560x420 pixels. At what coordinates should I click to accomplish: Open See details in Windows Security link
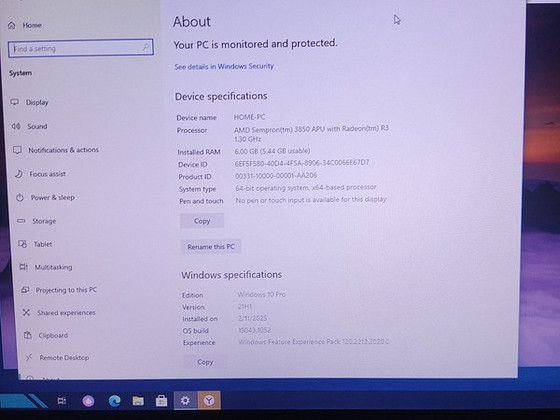[224, 66]
